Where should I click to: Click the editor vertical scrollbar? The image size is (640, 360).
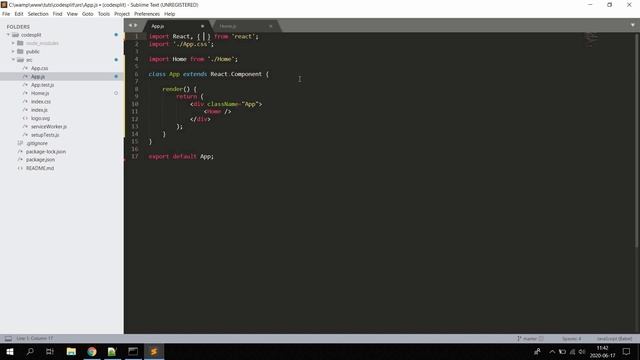coord(637,140)
